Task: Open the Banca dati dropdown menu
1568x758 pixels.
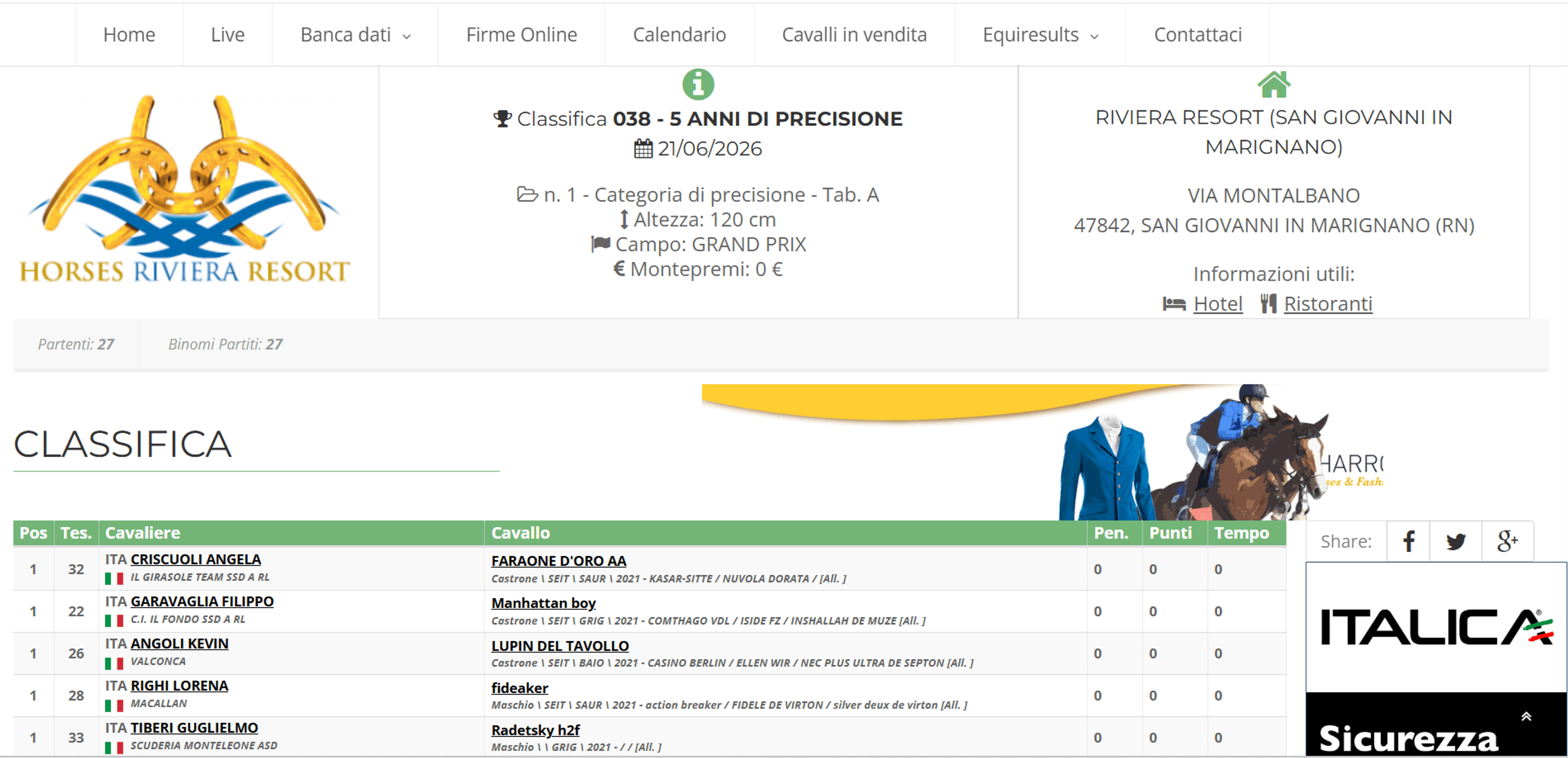Action: (x=356, y=35)
